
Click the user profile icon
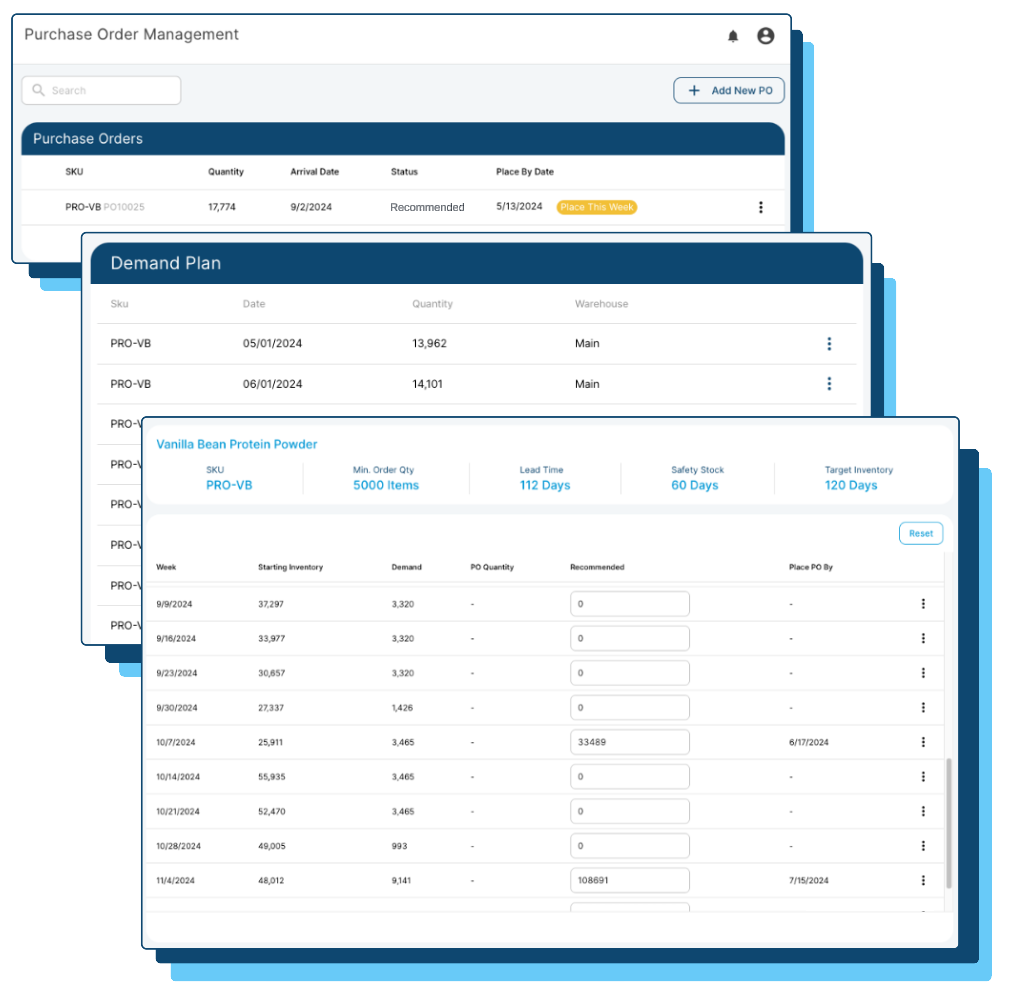[765, 36]
